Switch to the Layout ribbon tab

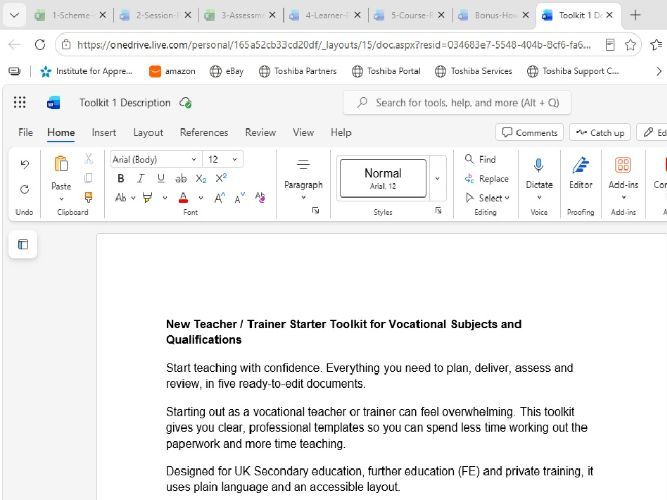(148, 132)
